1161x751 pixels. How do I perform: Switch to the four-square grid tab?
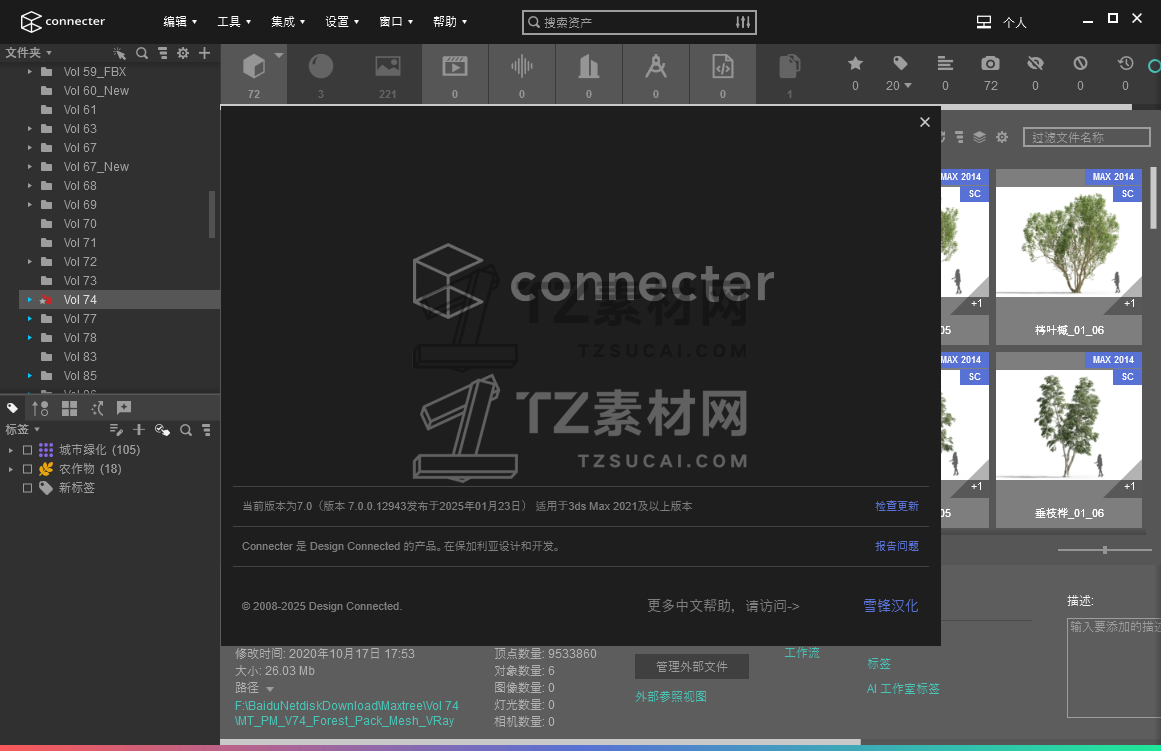click(x=70, y=408)
